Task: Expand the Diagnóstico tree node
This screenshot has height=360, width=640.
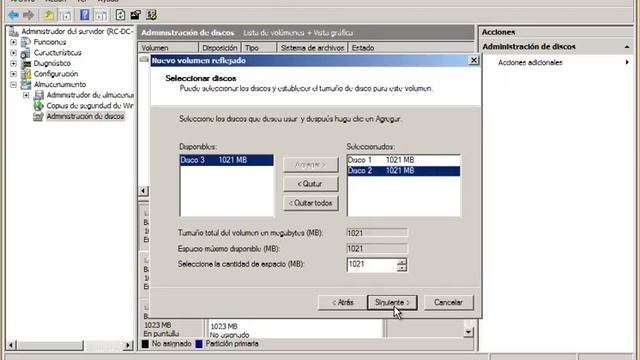Action: pyautogui.click(x=13, y=63)
